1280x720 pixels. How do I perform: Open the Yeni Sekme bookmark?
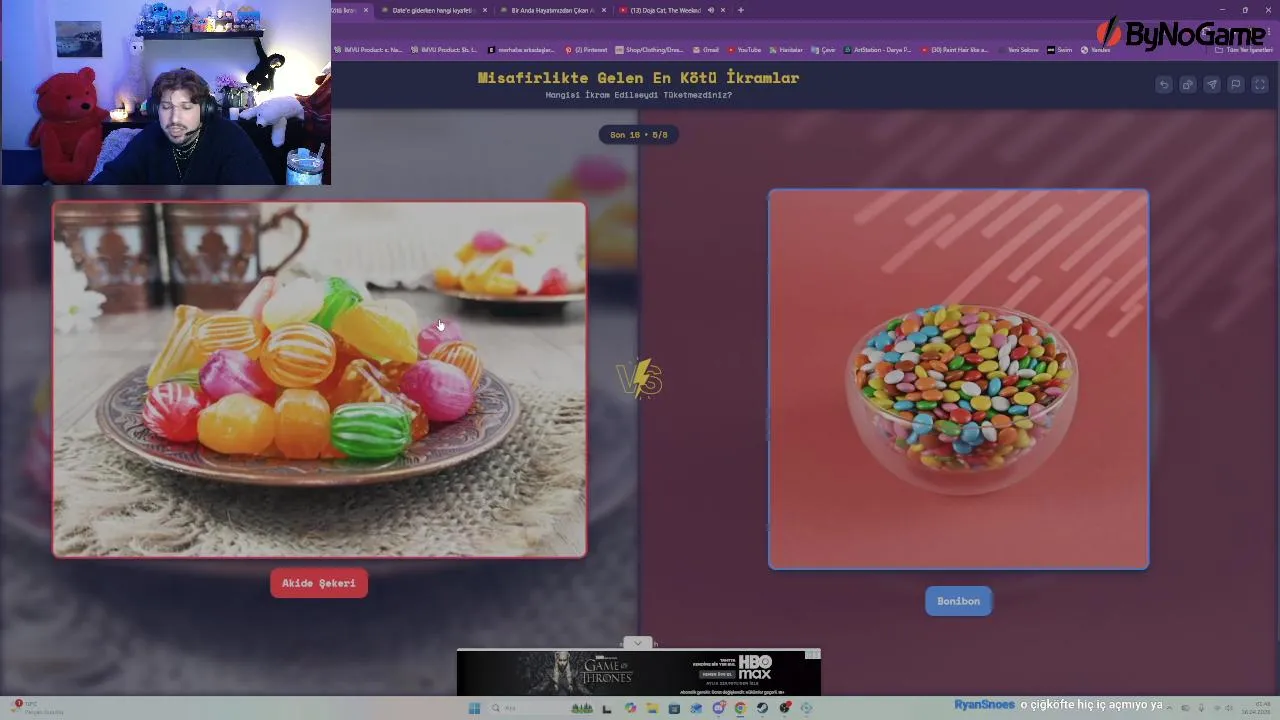point(1018,50)
